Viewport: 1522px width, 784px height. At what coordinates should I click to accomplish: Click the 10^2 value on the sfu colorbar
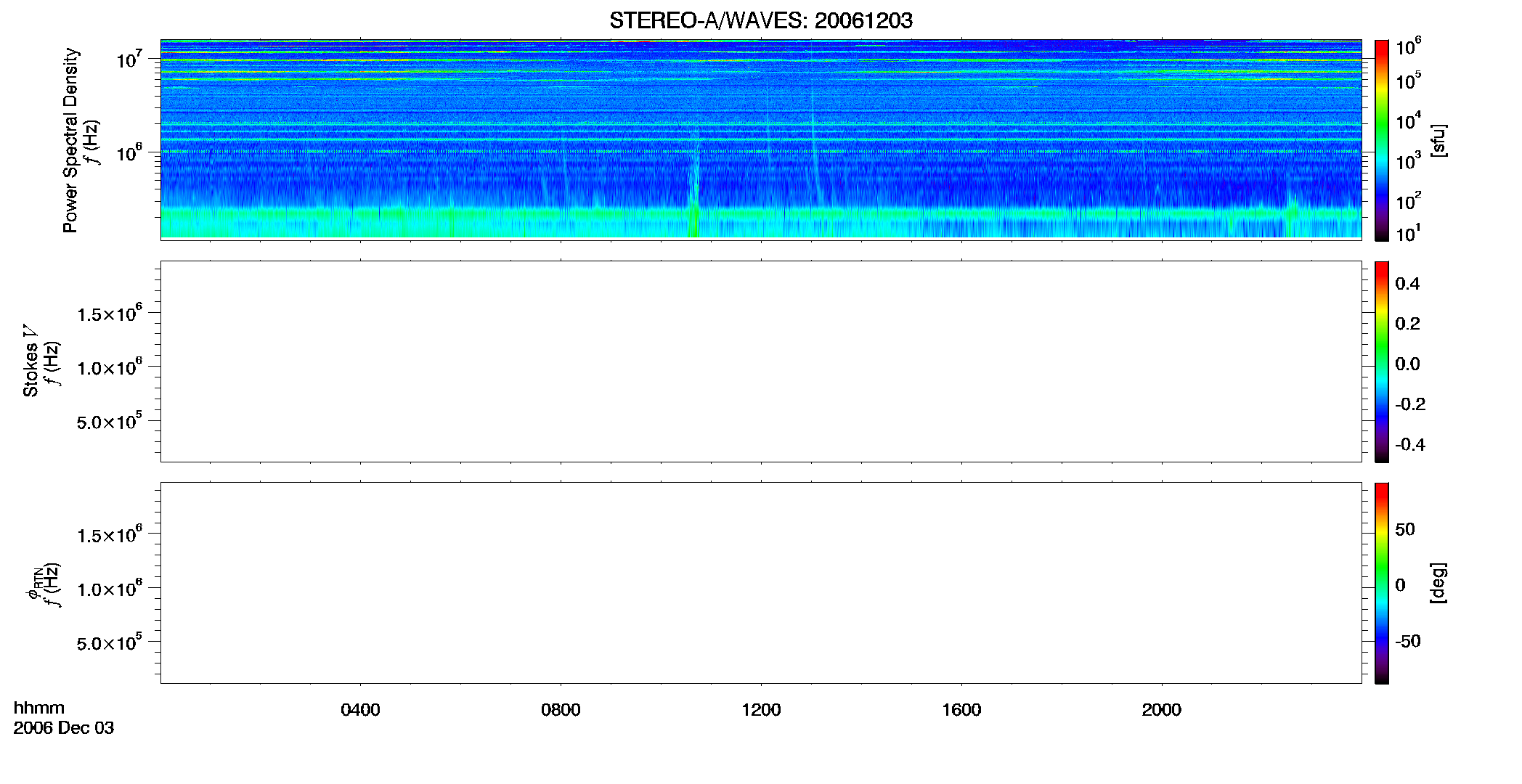[x=1408, y=200]
